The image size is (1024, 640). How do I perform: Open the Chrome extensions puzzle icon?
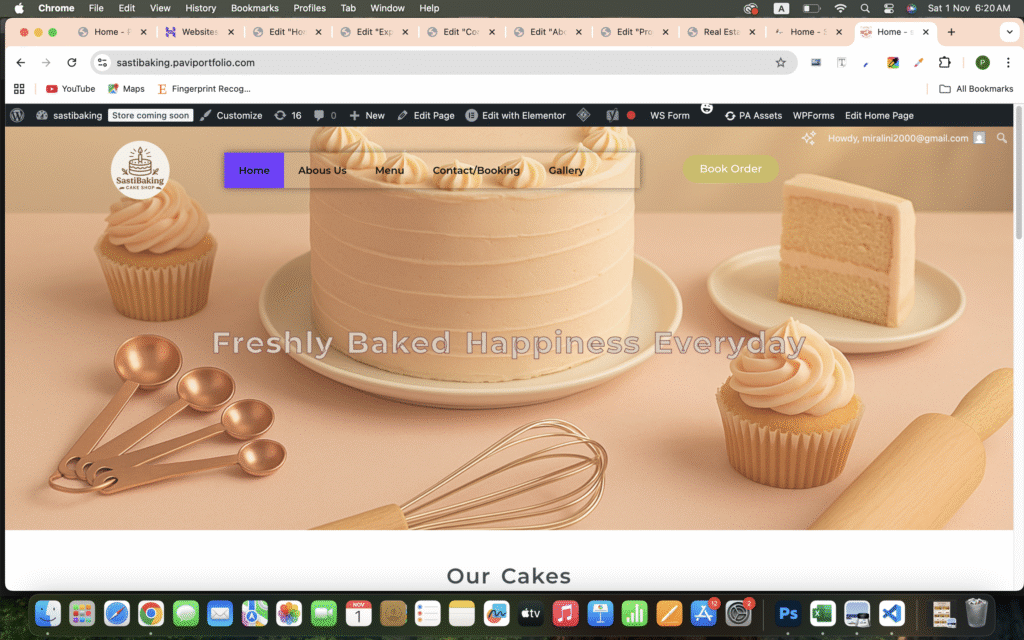[944, 62]
